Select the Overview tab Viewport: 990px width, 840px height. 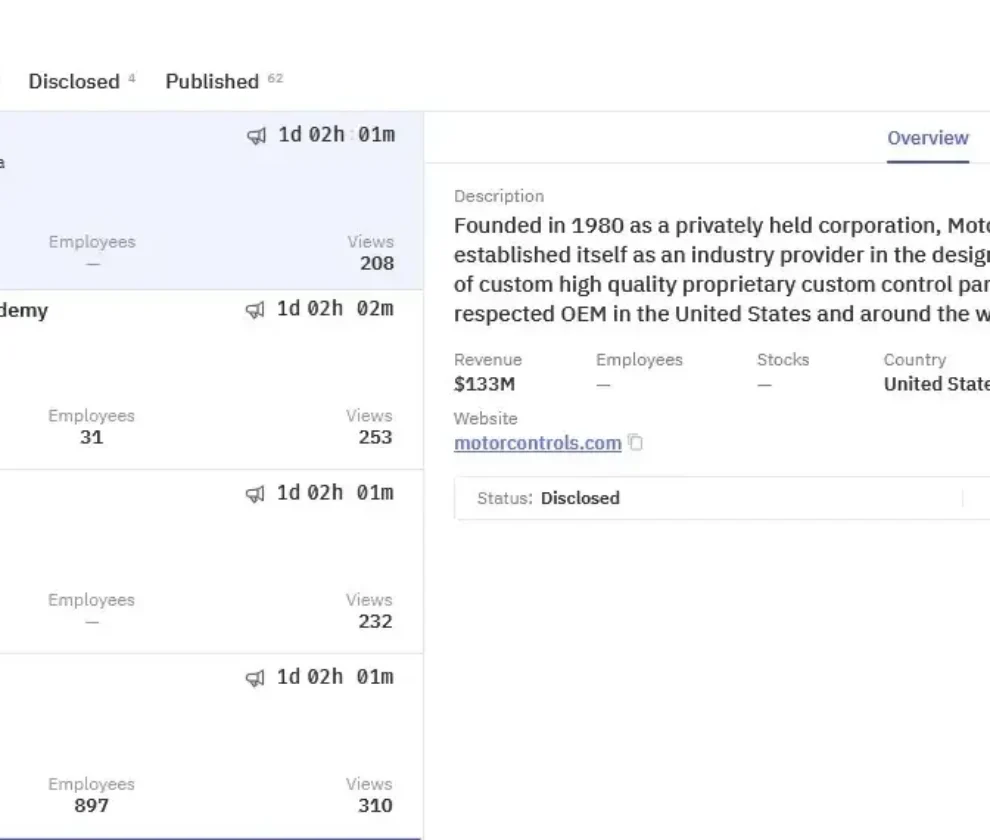pos(927,138)
